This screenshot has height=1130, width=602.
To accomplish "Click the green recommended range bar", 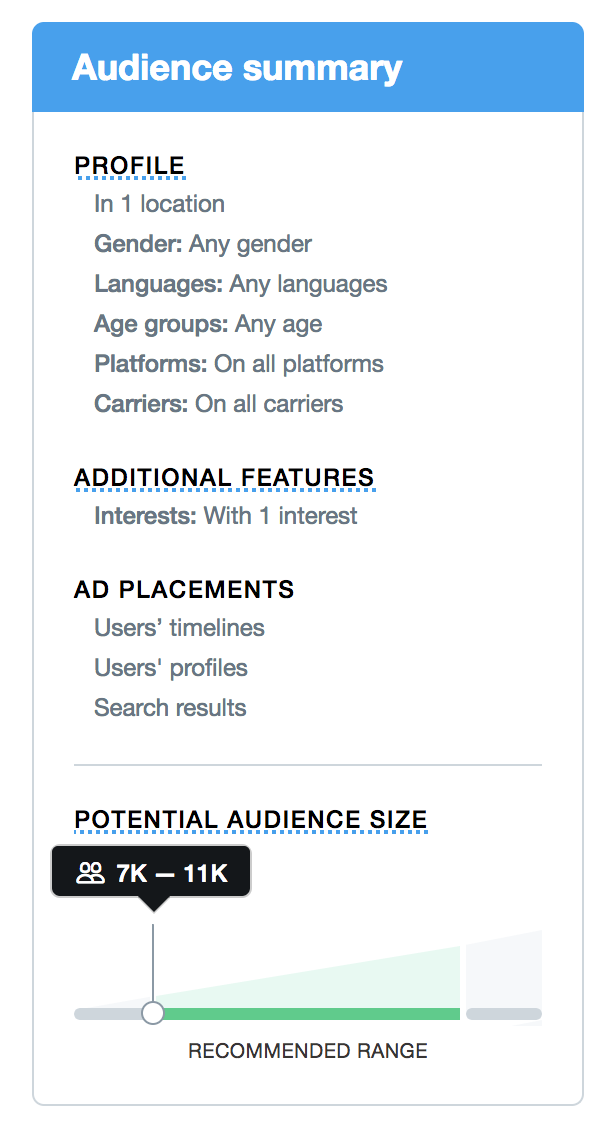I will click(310, 1014).
